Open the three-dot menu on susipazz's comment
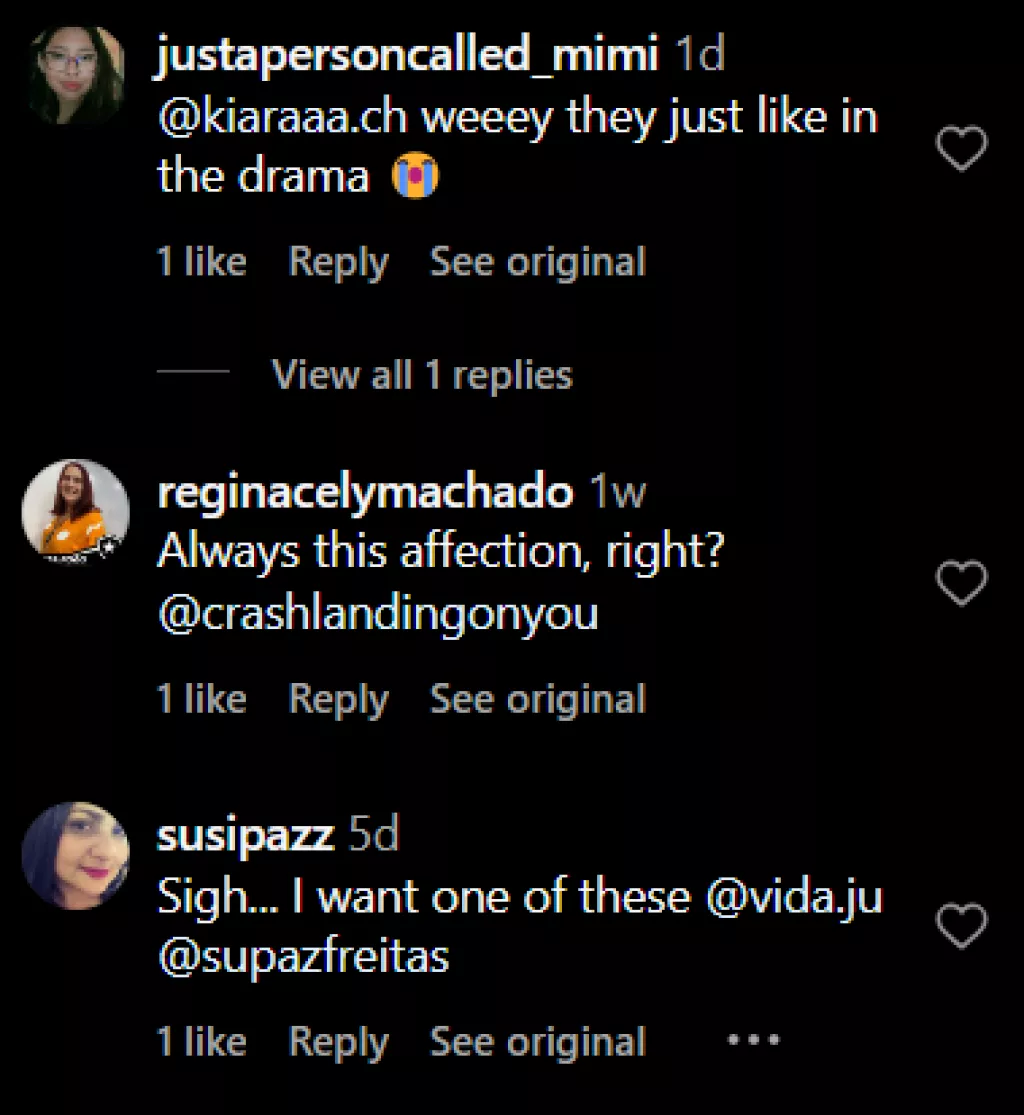Viewport: 1024px width, 1115px height. tap(752, 1040)
